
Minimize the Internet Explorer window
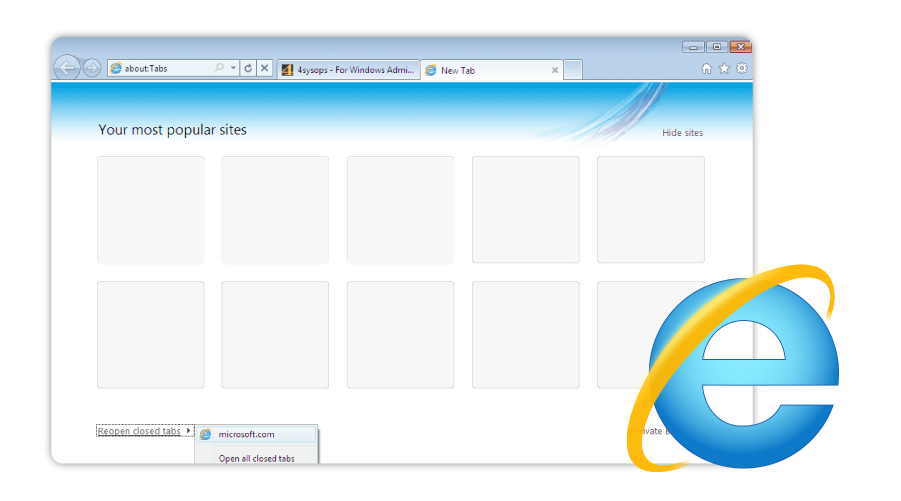click(x=693, y=47)
